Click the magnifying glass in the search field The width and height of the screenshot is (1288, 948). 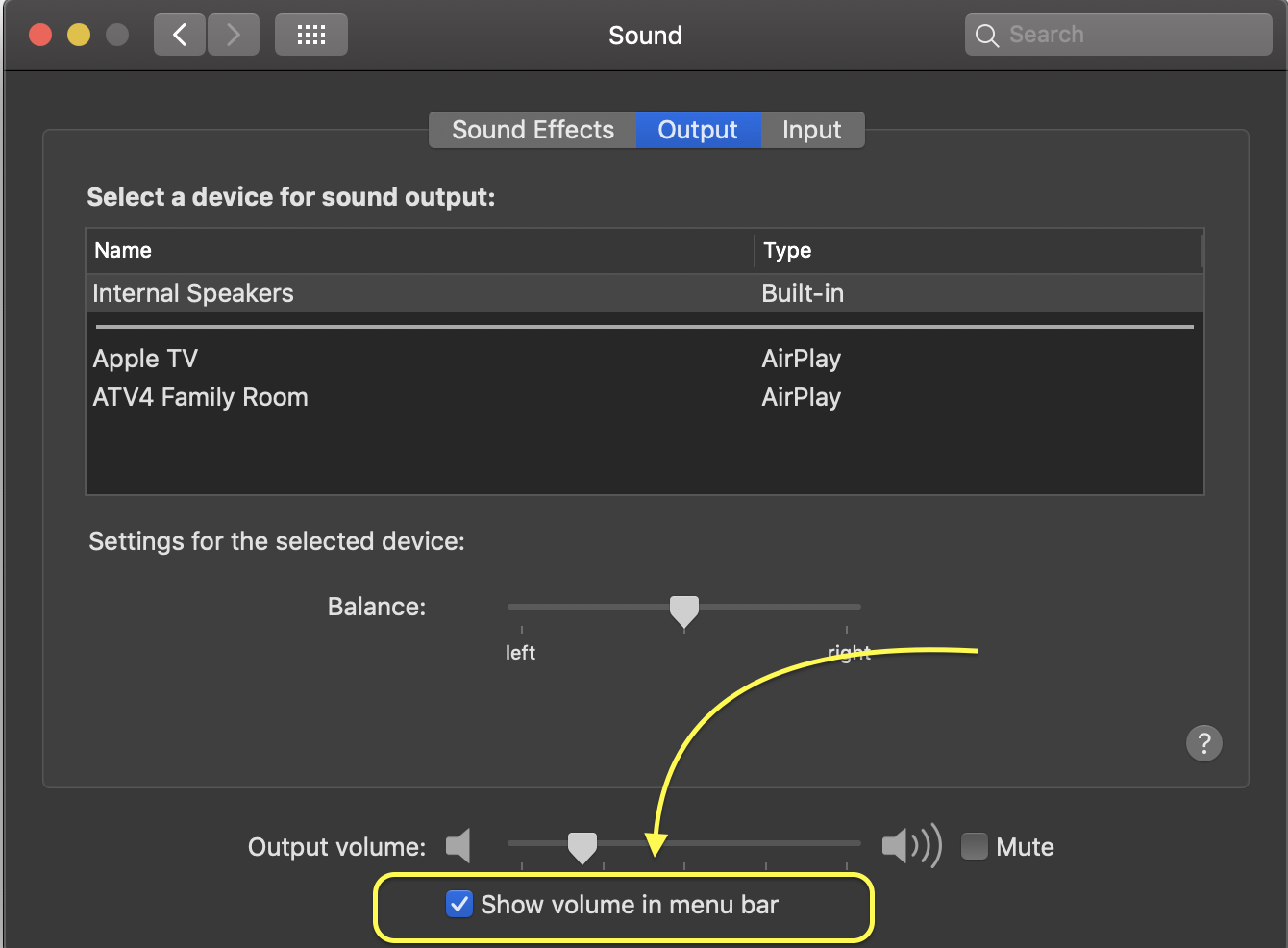pos(986,34)
